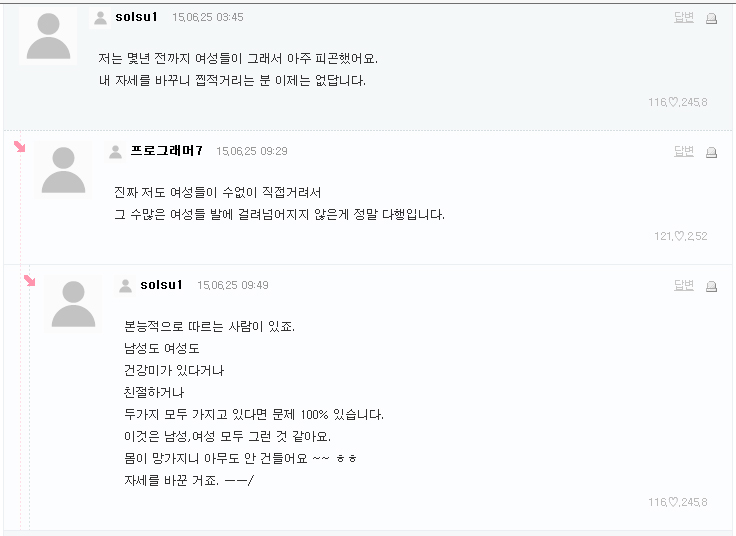
Task: Click the timestamp 15,06,25 09:29
Action: pos(252,152)
